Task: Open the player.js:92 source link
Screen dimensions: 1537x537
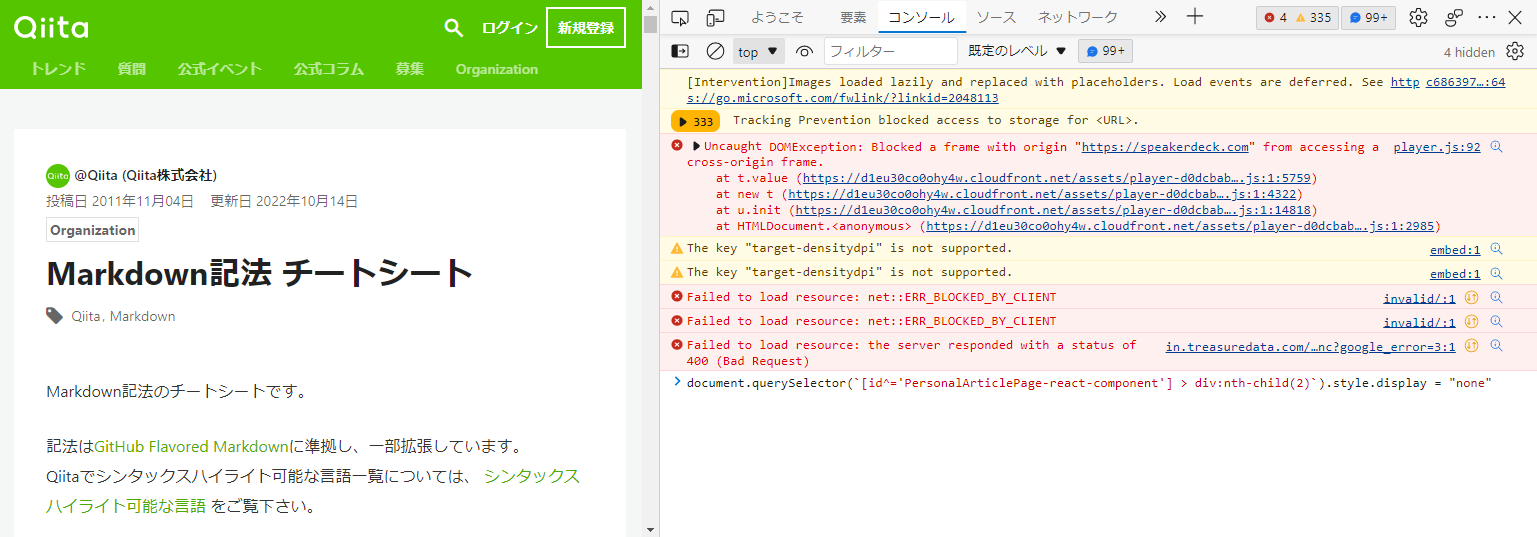Action: click(x=1437, y=147)
